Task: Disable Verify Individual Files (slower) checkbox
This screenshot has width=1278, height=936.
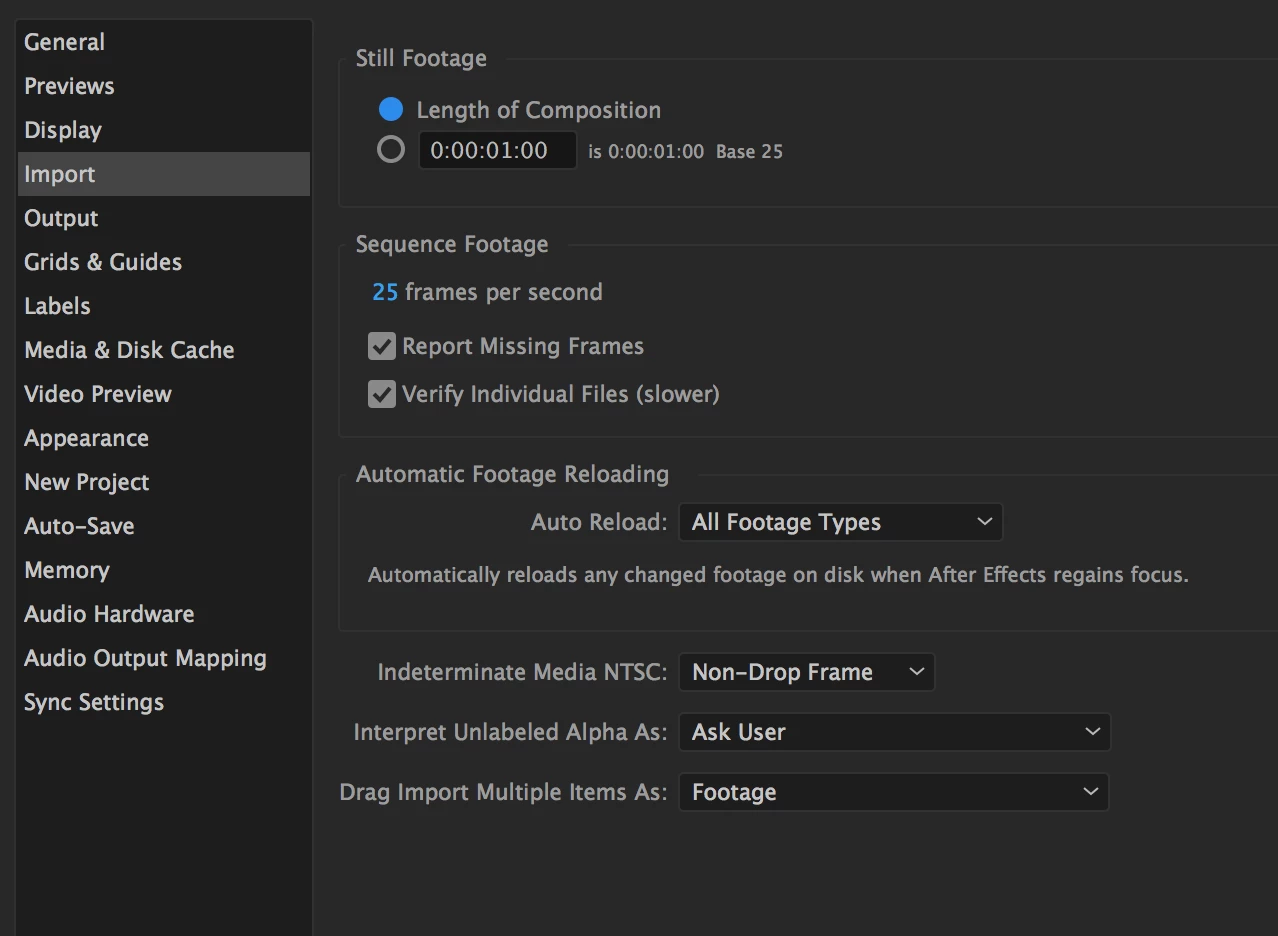Action: (382, 394)
